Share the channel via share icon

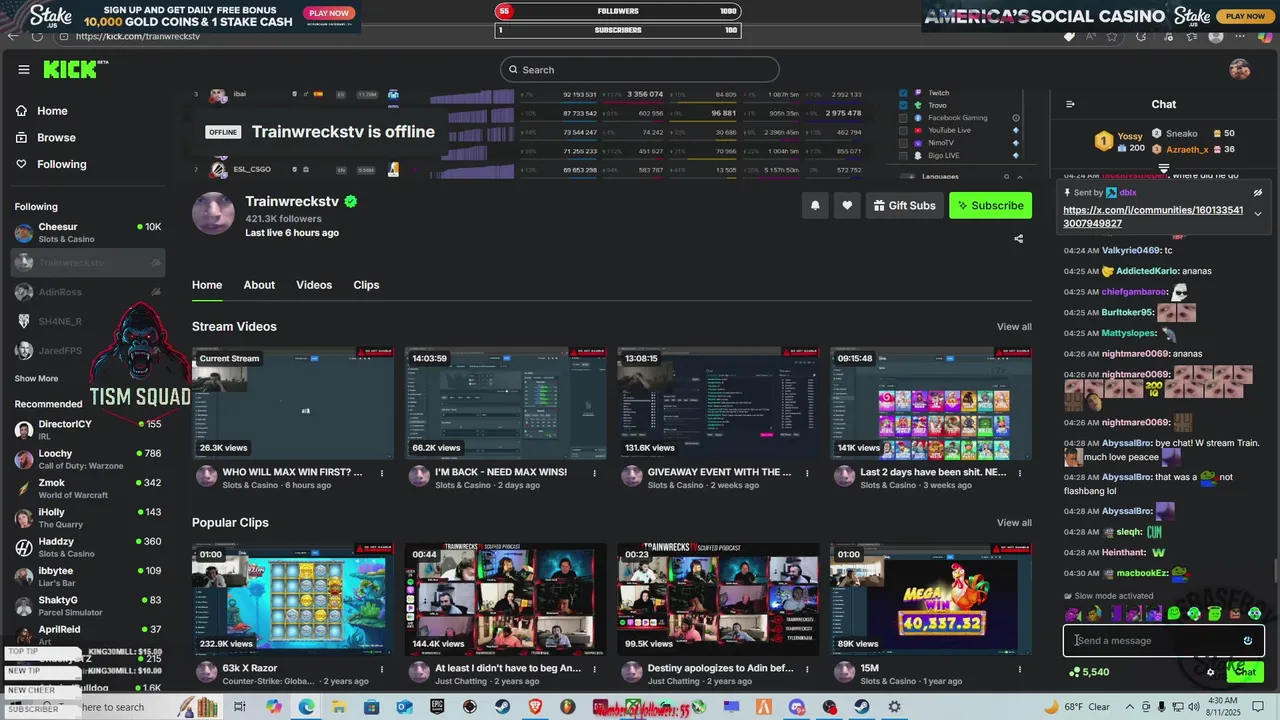pos(1018,239)
